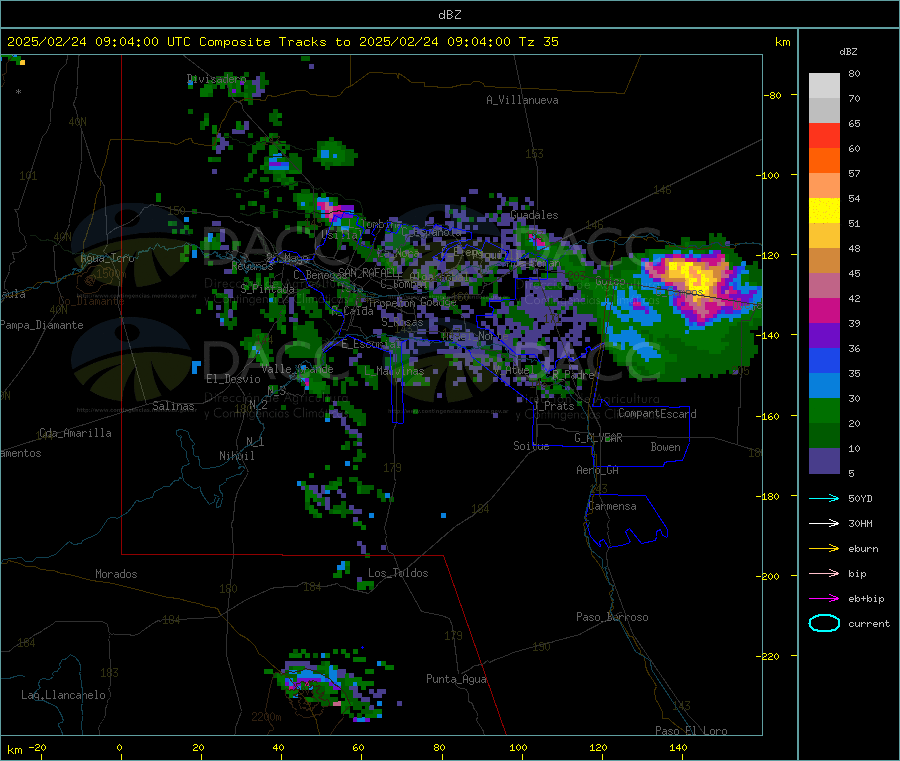This screenshot has height=761, width=900.
Task: Click the Salinas map label
Action: [173, 406]
